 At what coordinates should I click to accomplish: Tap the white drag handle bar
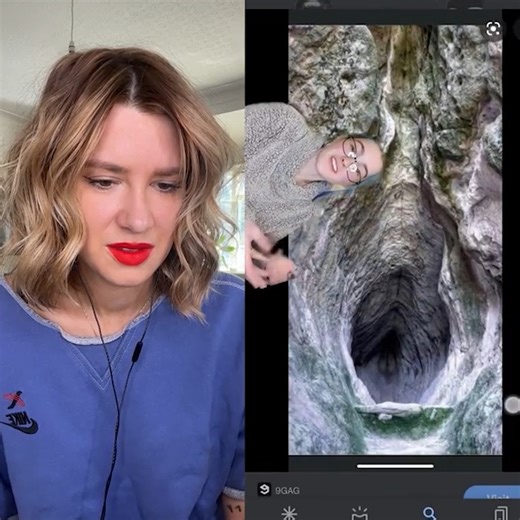pos(395,466)
